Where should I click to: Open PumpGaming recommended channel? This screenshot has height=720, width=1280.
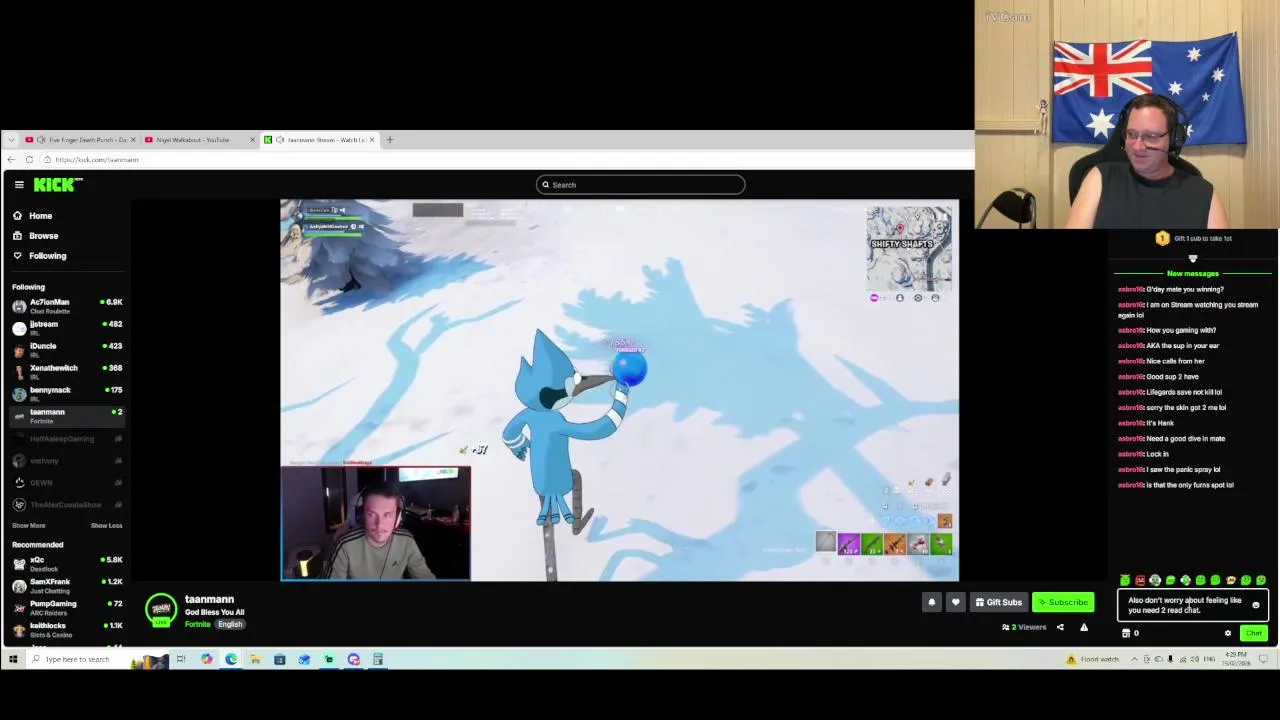coord(66,608)
